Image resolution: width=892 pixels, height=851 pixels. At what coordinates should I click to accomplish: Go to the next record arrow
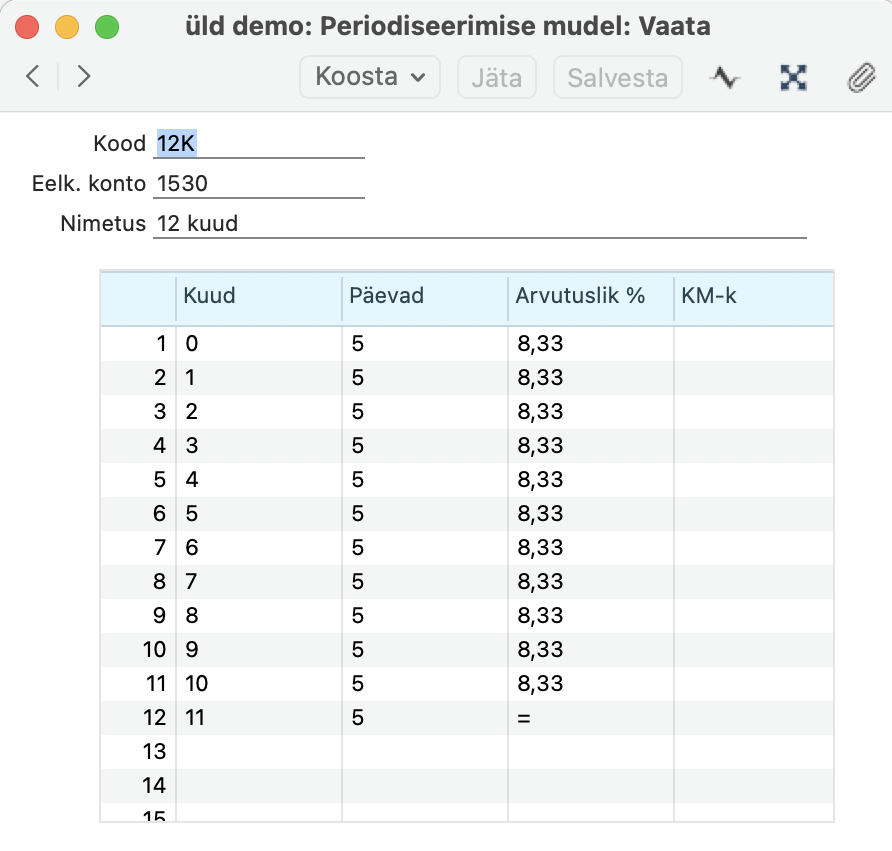[83, 77]
